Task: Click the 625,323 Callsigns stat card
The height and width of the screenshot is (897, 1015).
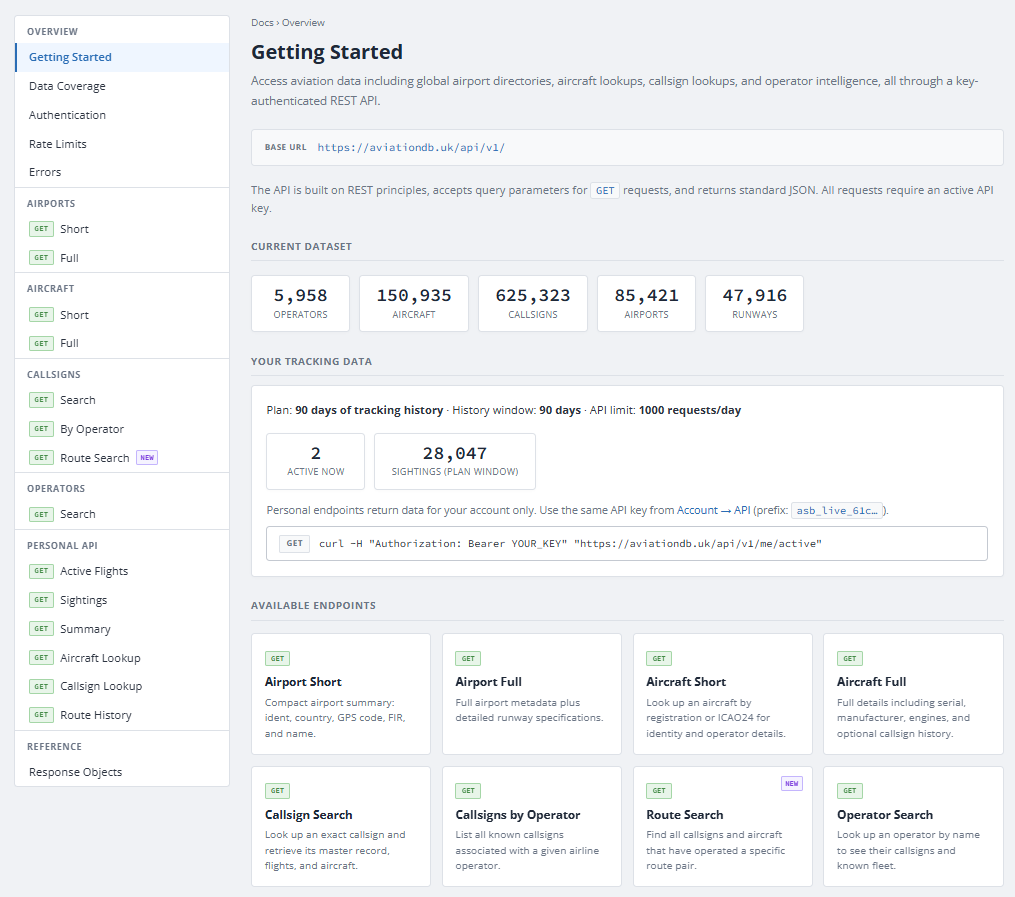Action: pos(533,304)
